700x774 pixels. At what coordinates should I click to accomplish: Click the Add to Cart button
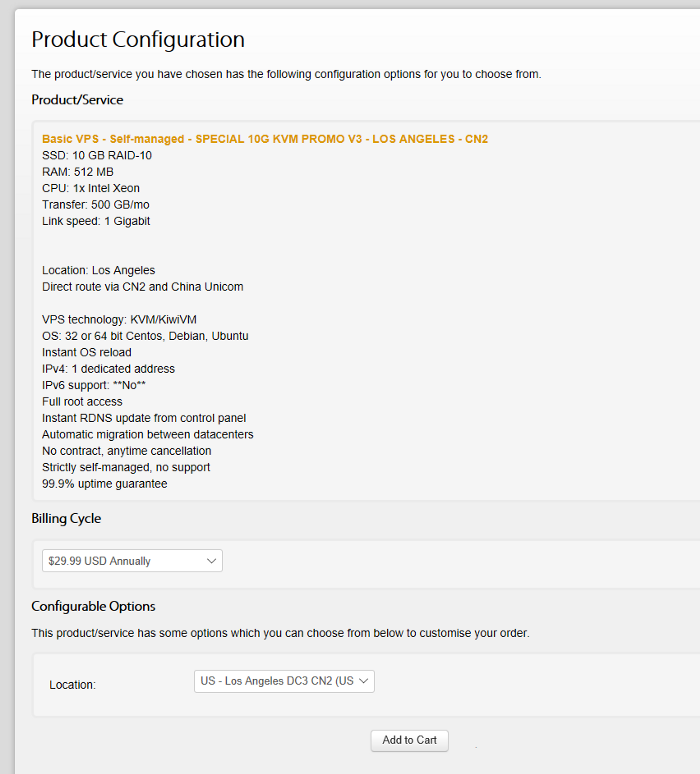coord(409,740)
